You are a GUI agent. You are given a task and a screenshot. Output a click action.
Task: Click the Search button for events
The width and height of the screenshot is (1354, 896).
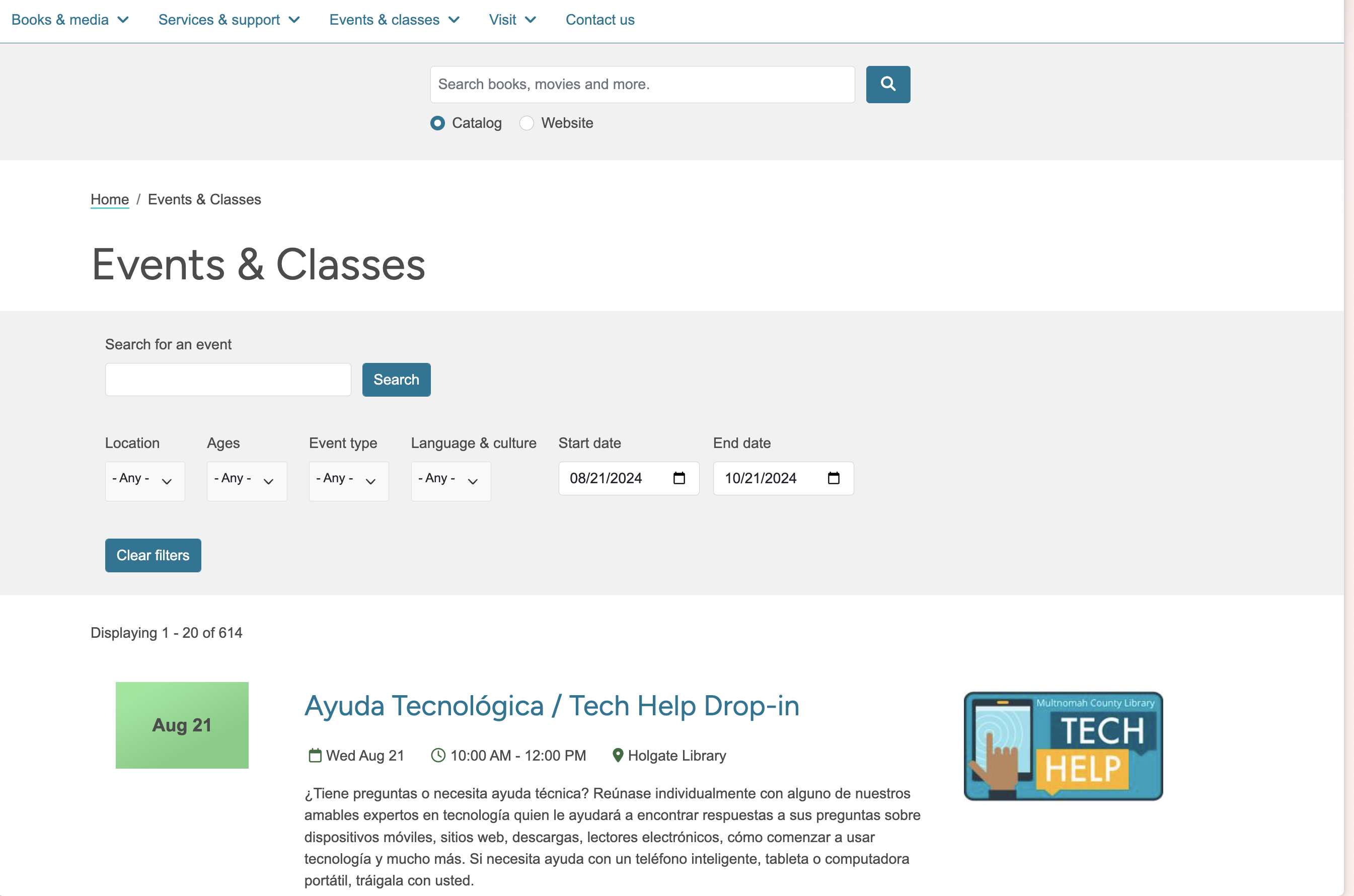coord(396,379)
